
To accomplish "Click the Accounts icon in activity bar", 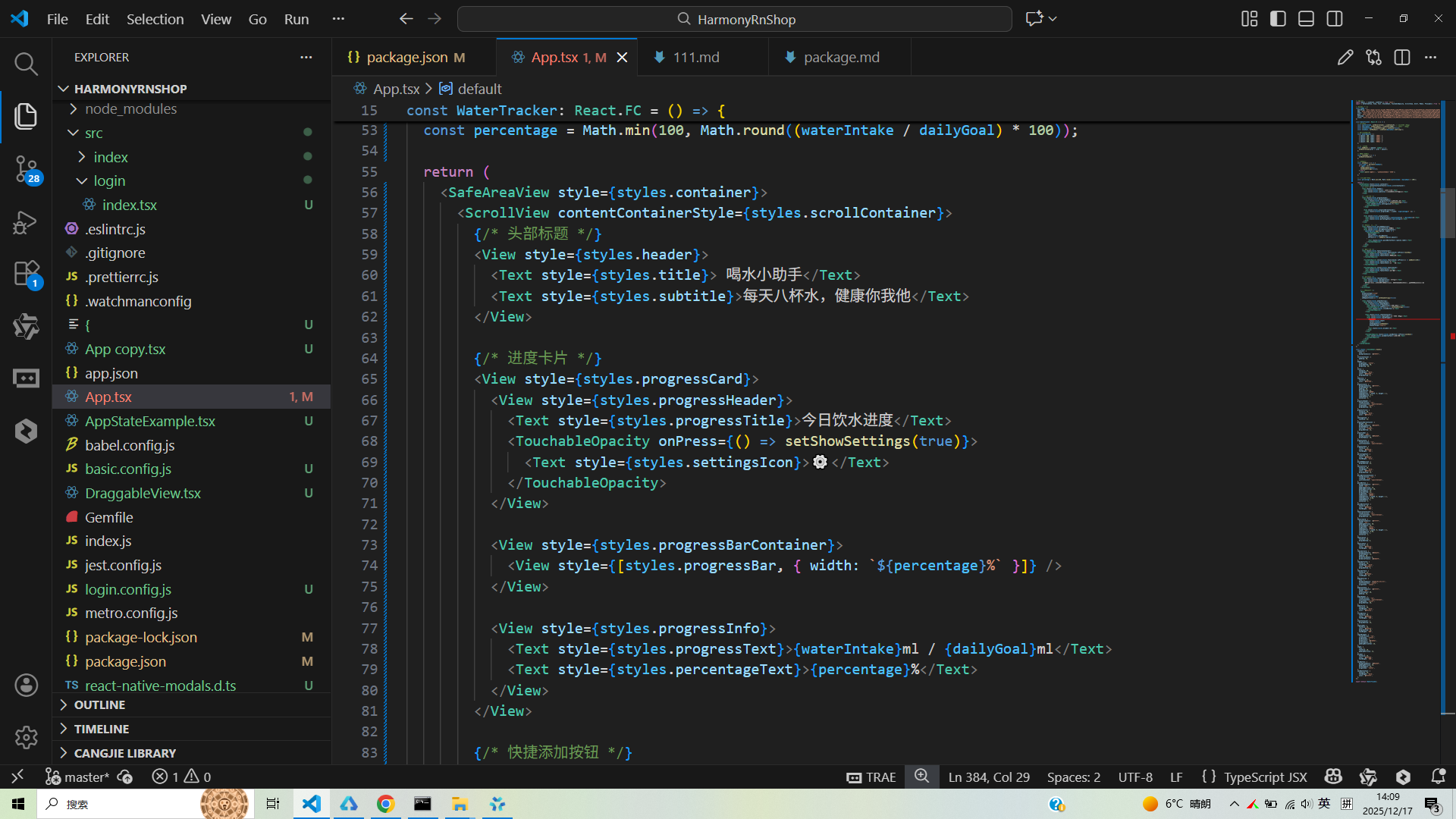I will (x=26, y=686).
